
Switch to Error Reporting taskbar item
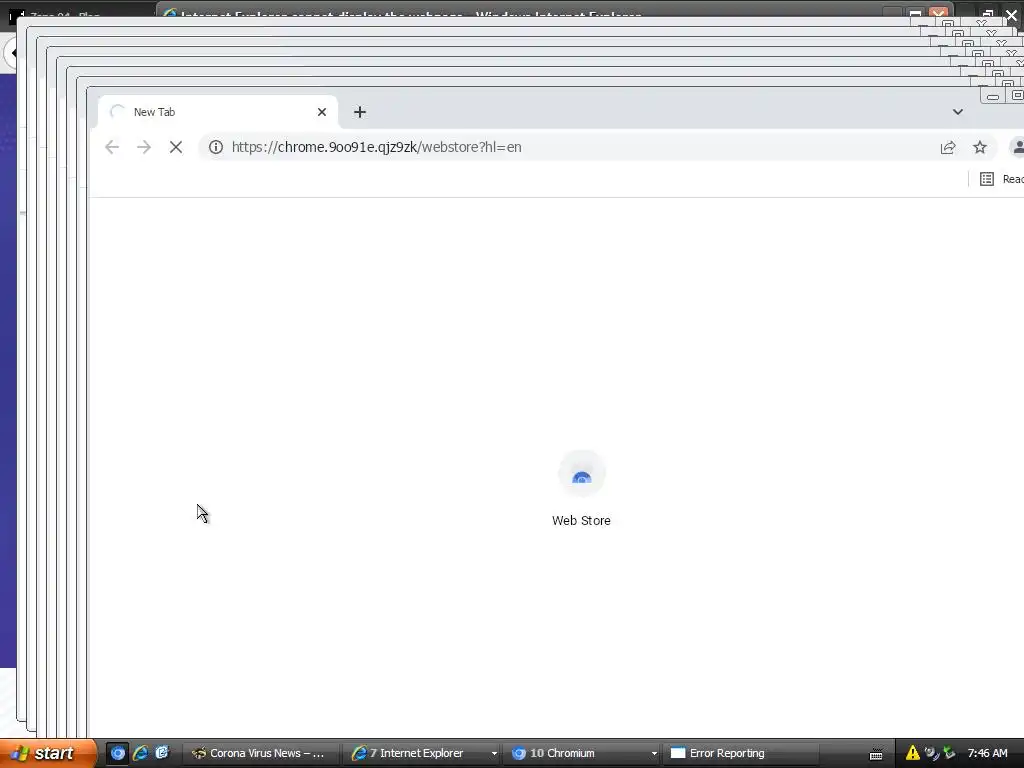click(x=743, y=753)
